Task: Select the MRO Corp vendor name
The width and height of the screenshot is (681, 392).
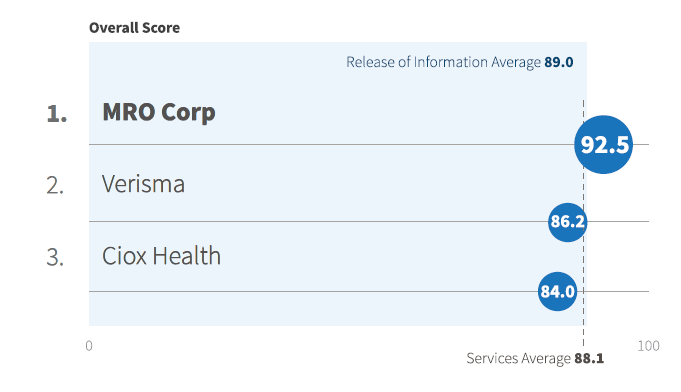Action: coord(159,112)
